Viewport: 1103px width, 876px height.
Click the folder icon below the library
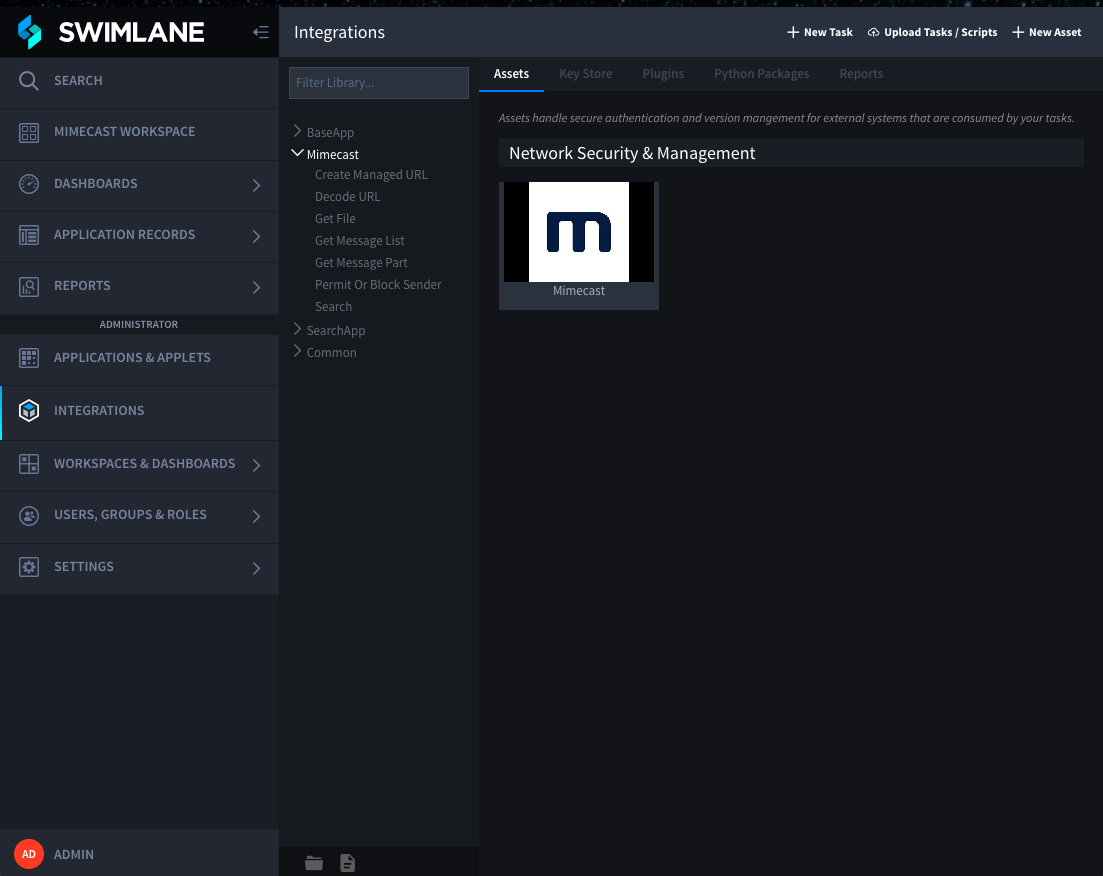[314, 863]
